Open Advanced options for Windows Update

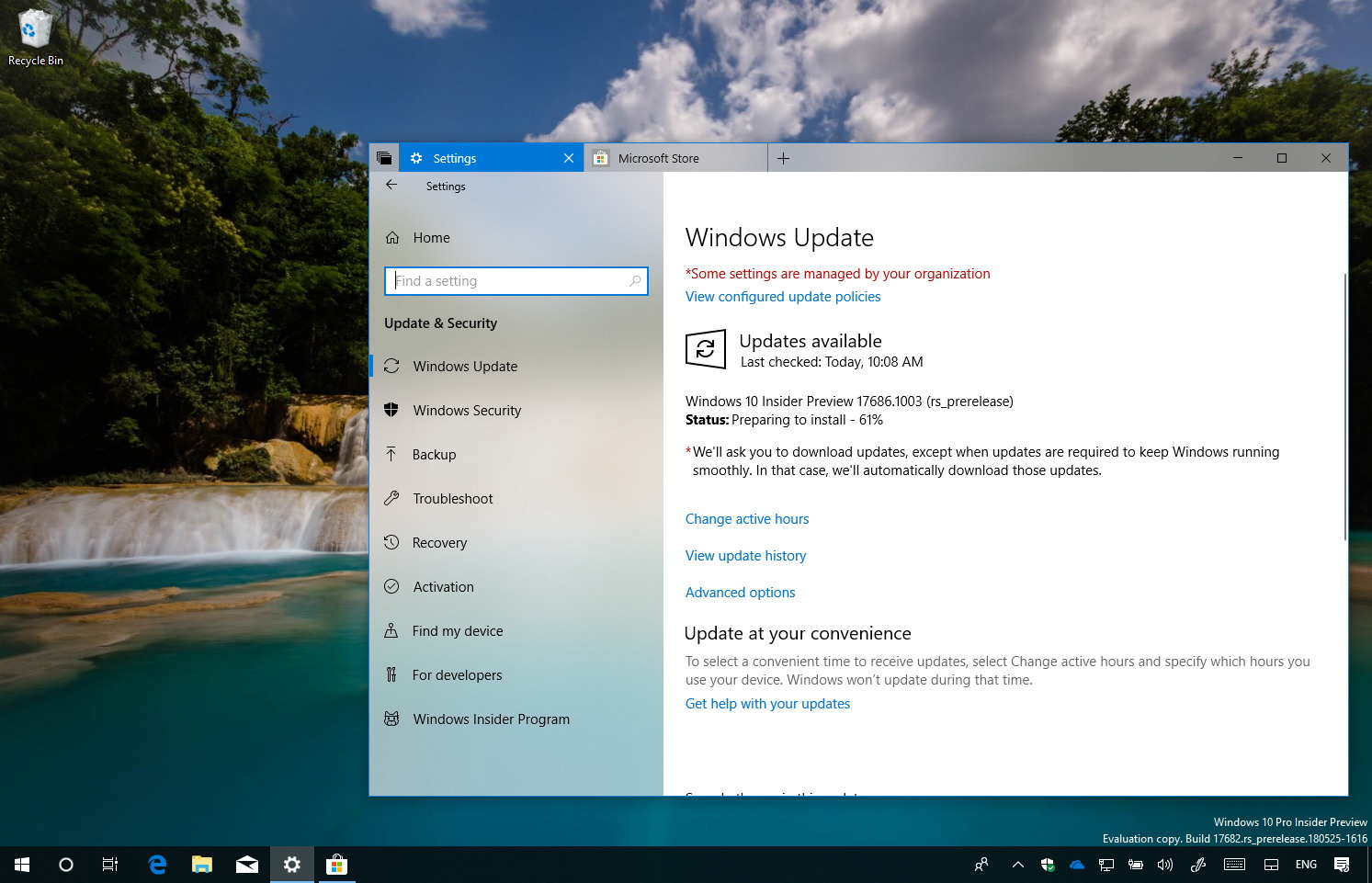click(x=740, y=592)
